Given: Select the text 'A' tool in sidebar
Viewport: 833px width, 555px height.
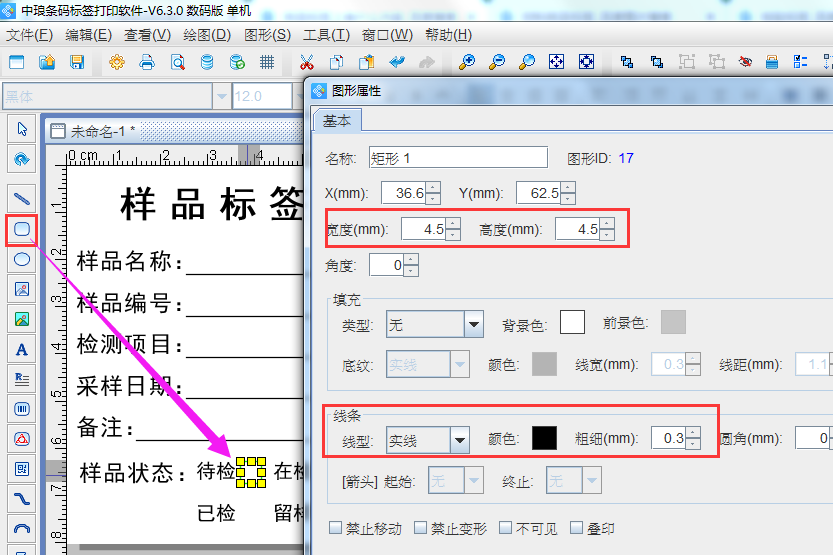Looking at the screenshot, I should tap(22, 349).
